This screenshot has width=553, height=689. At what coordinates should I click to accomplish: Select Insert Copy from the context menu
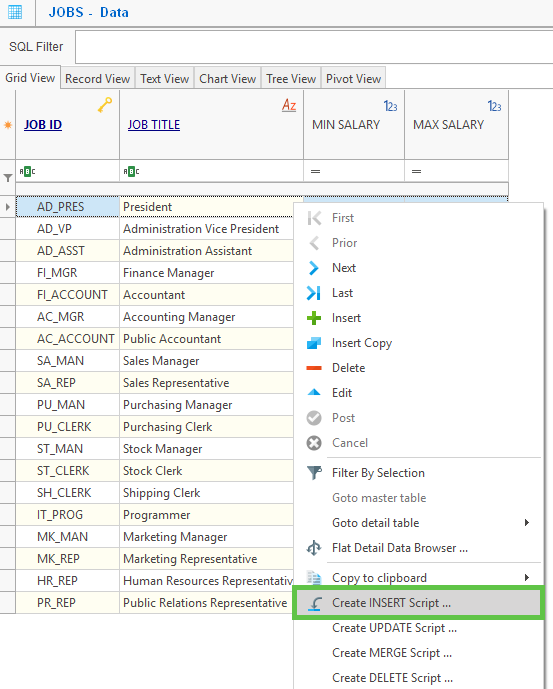417,343
